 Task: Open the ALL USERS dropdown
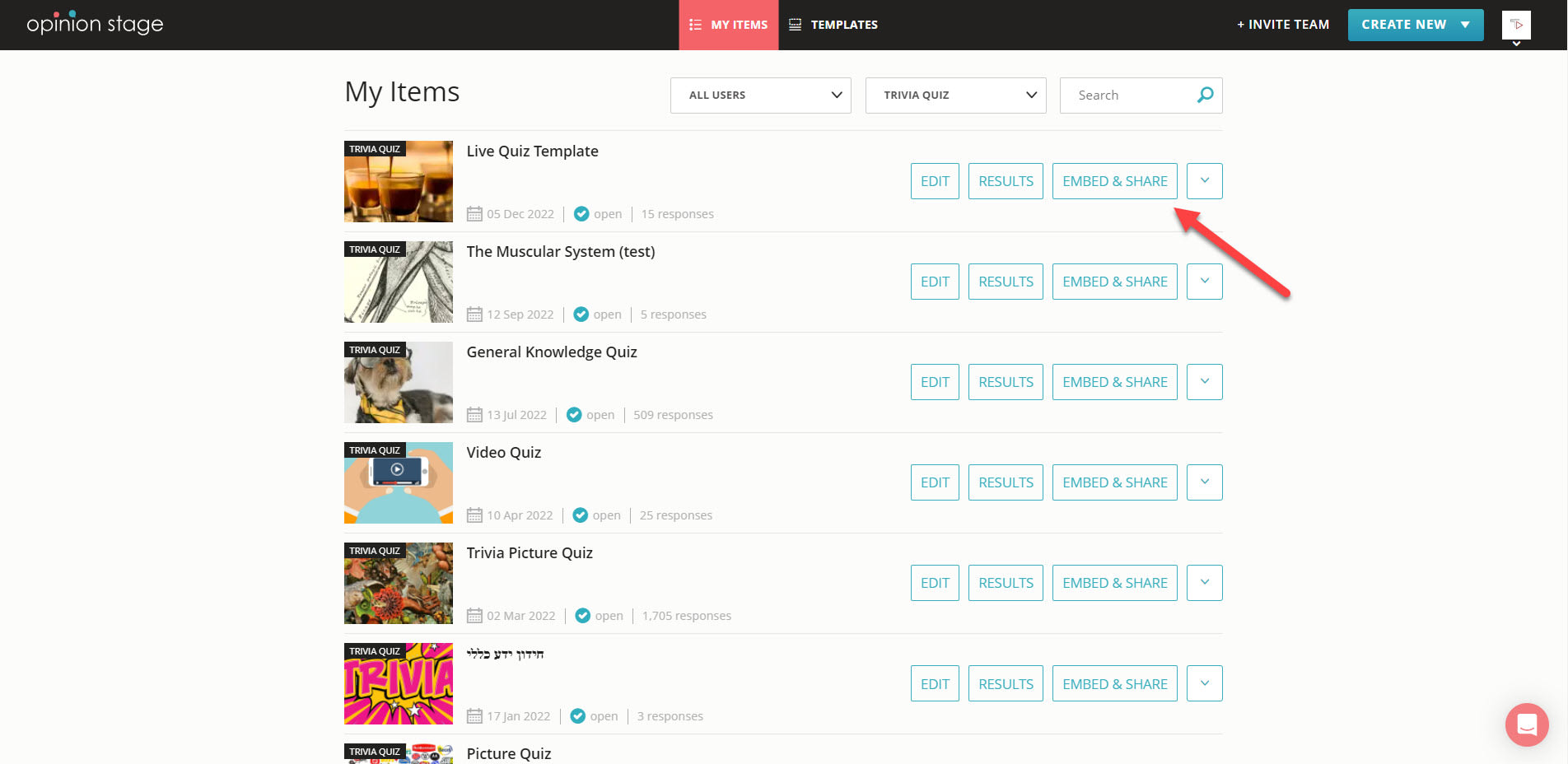click(759, 95)
